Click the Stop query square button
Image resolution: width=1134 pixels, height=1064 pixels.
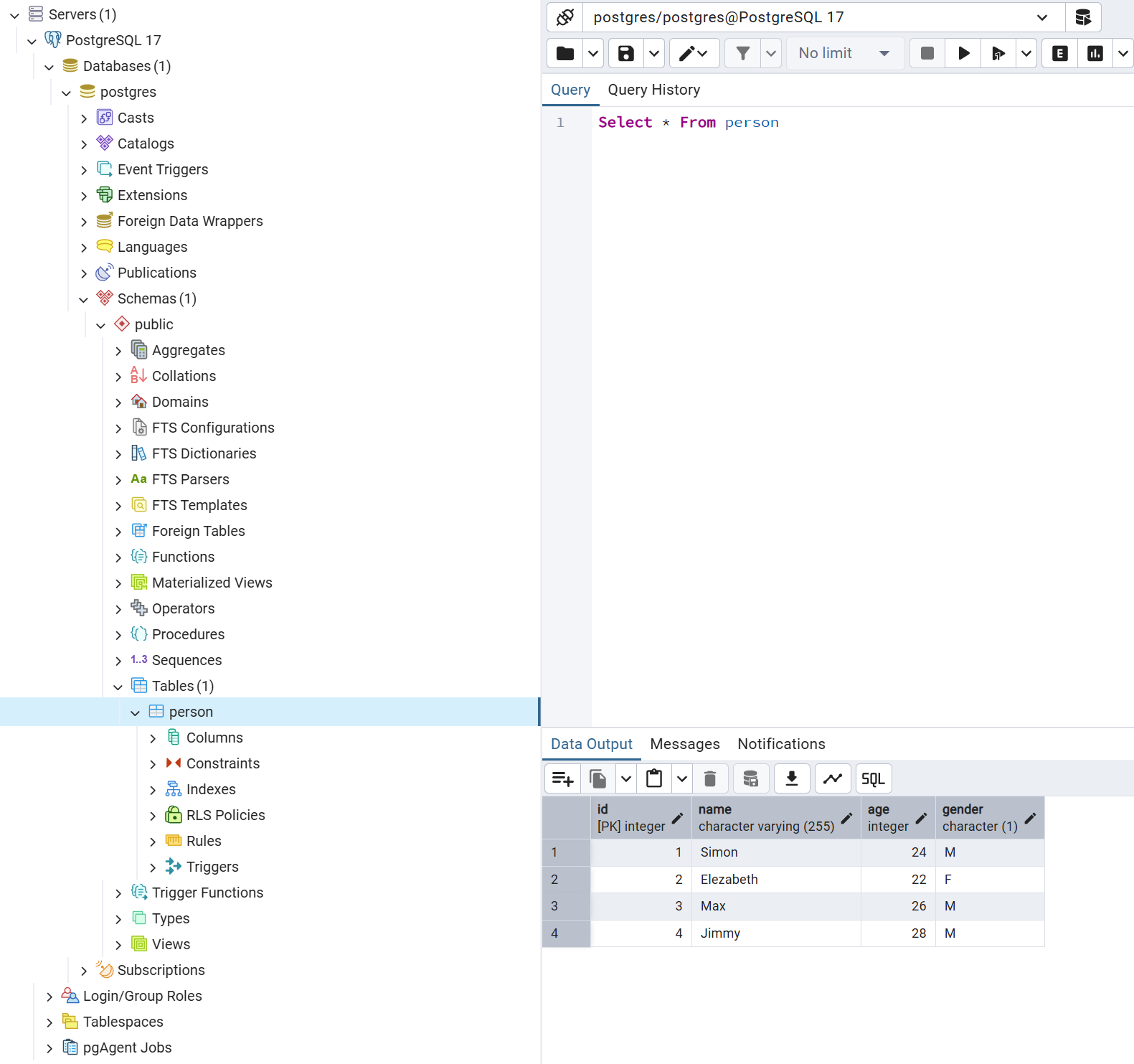tap(927, 53)
